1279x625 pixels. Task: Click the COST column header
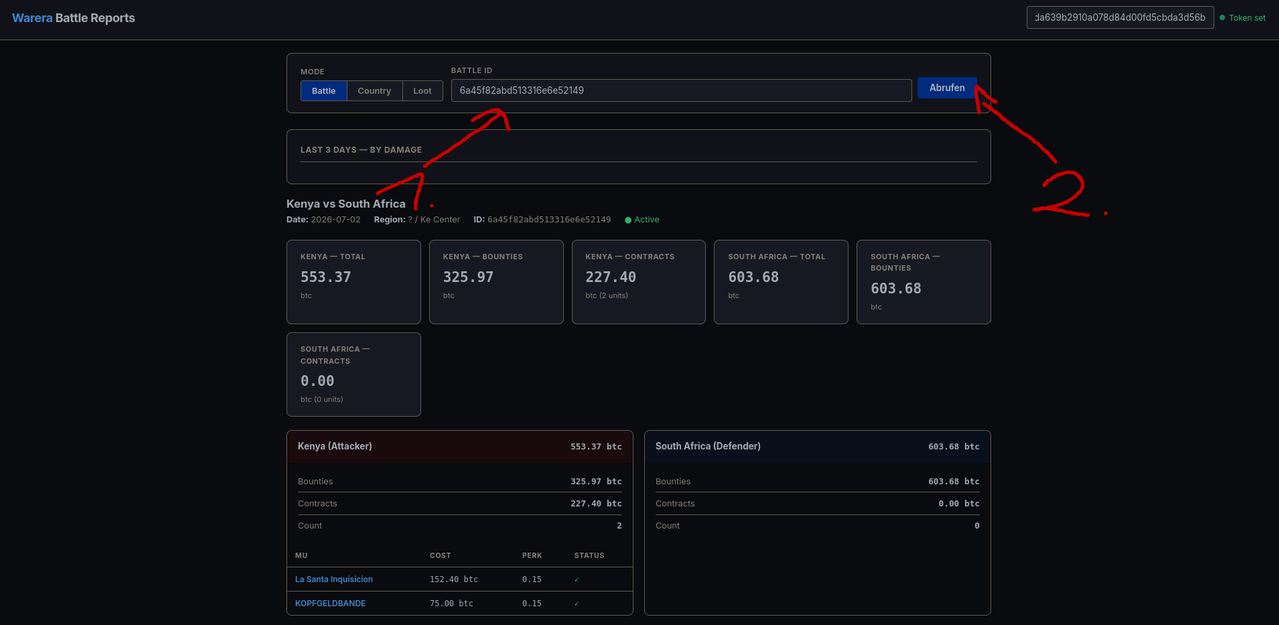(x=440, y=555)
